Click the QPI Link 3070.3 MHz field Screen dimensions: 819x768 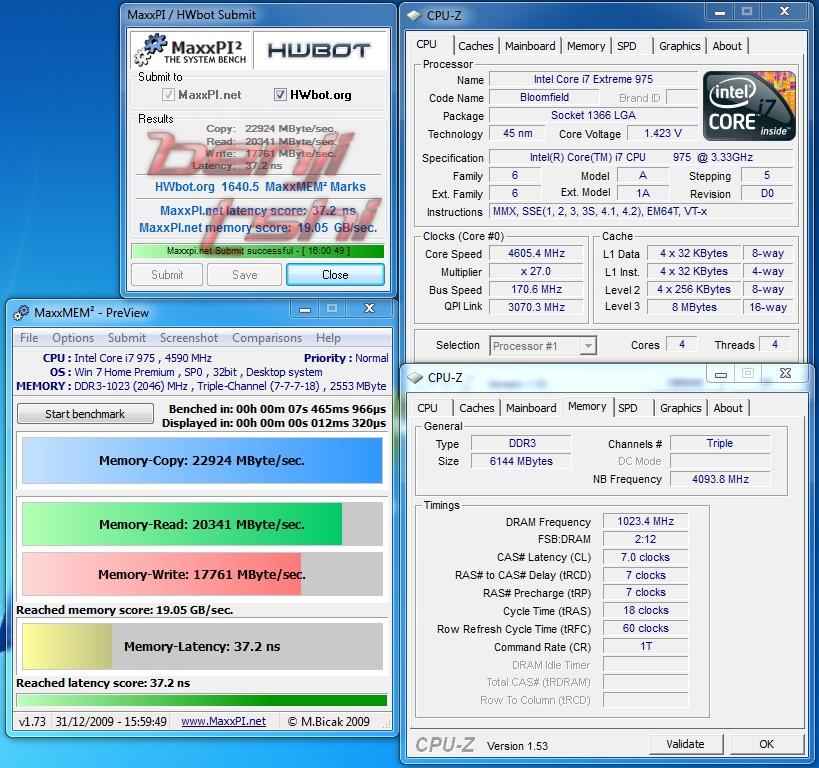coord(536,307)
